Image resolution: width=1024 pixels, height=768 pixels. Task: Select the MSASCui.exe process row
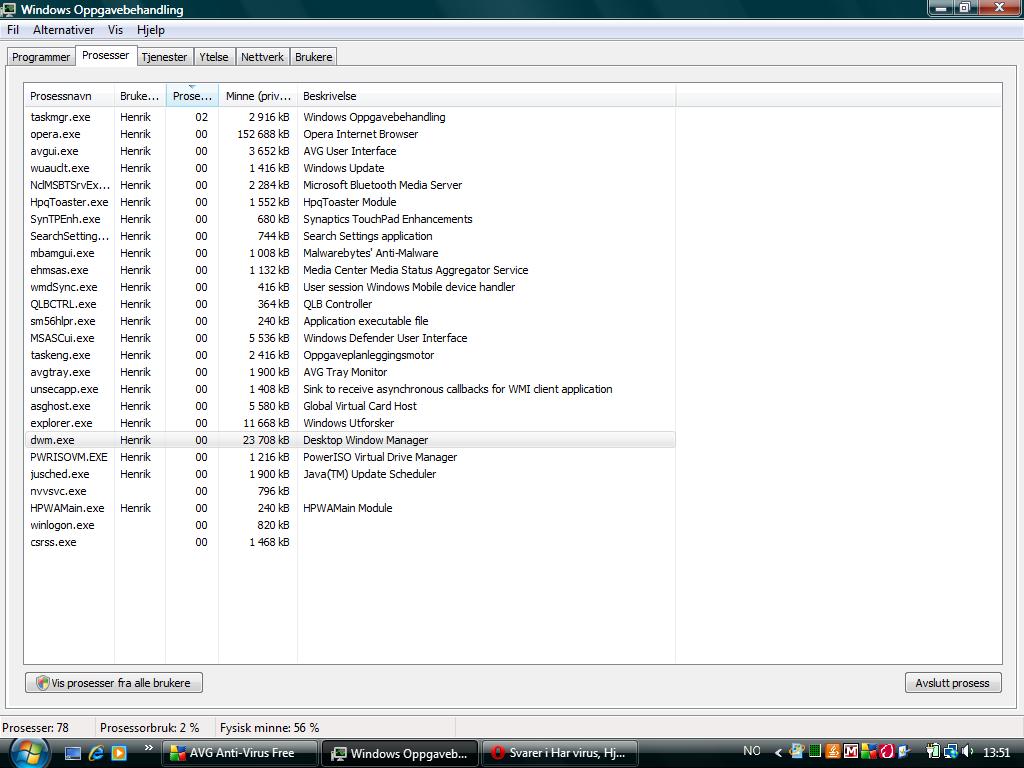click(x=350, y=338)
